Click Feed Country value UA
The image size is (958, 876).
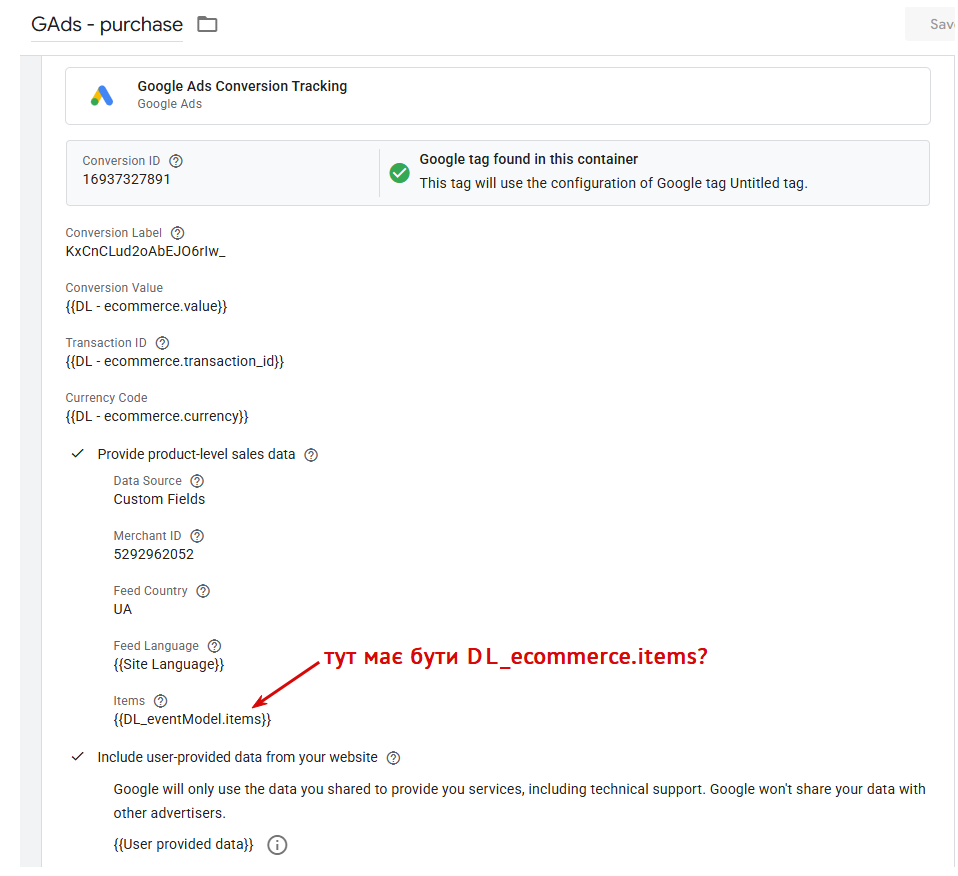tap(123, 610)
